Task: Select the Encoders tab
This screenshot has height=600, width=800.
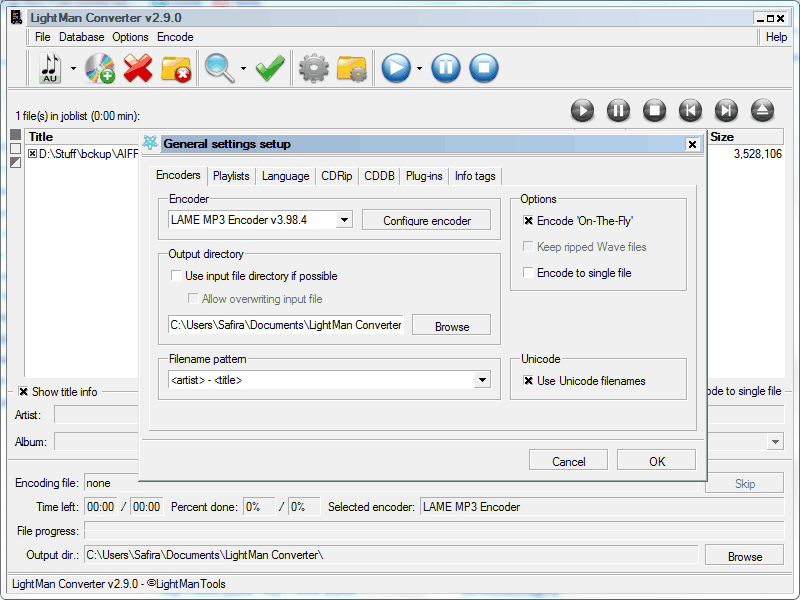Action: [x=178, y=176]
